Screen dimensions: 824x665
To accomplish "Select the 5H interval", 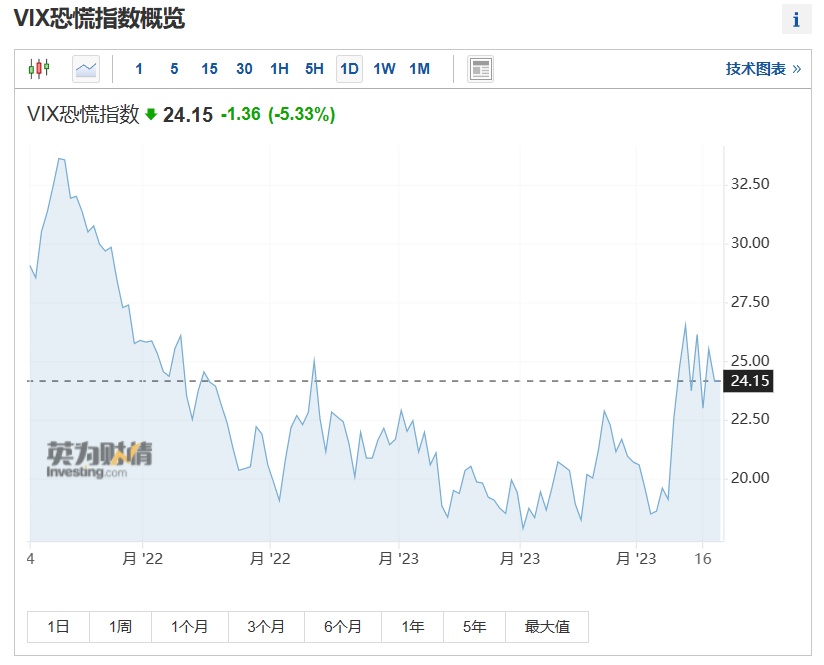I will (x=314, y=69).
